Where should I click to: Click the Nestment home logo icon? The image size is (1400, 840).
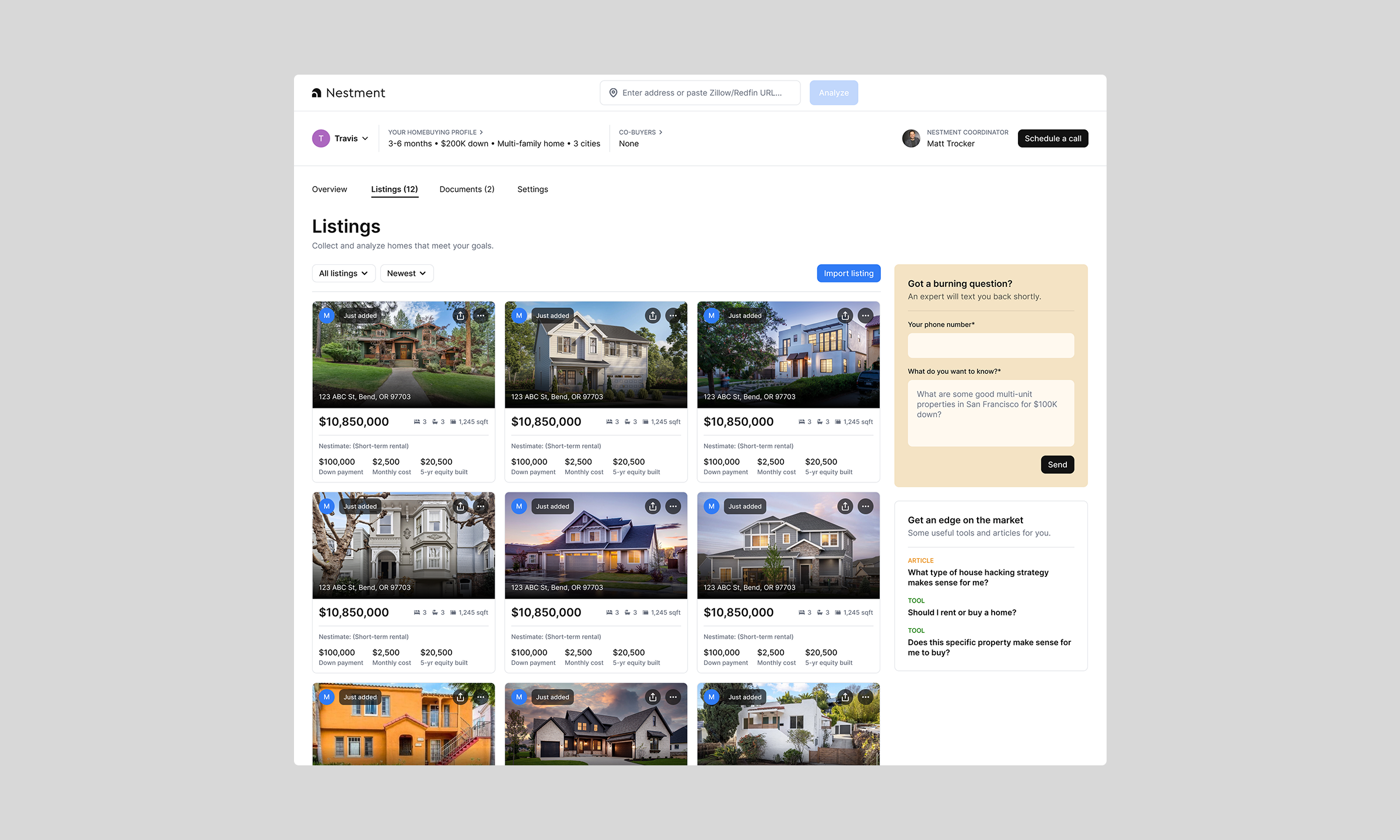click(x=317, y=93)
